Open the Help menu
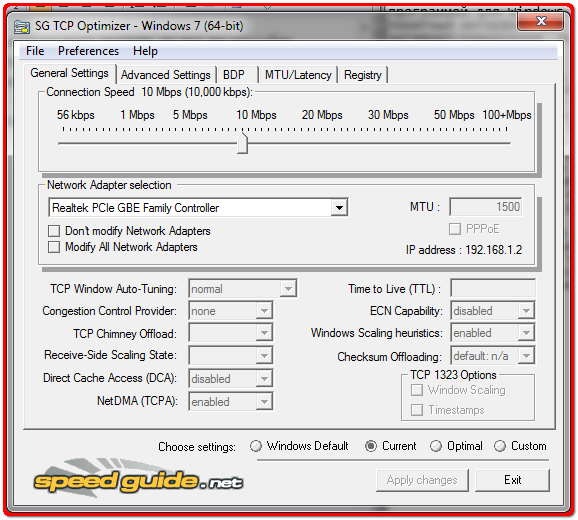The width and height of the screenshot is (578, 520). tap(145, 51)
